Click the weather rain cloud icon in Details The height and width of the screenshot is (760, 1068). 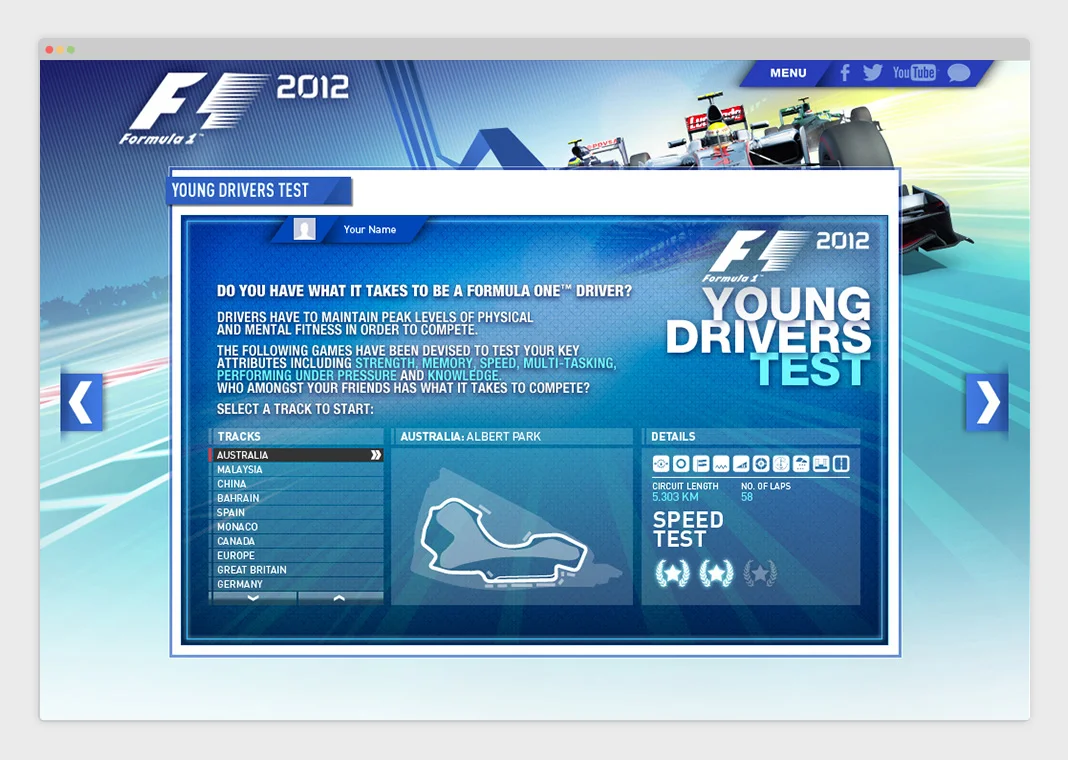click(x=801, y=463)
